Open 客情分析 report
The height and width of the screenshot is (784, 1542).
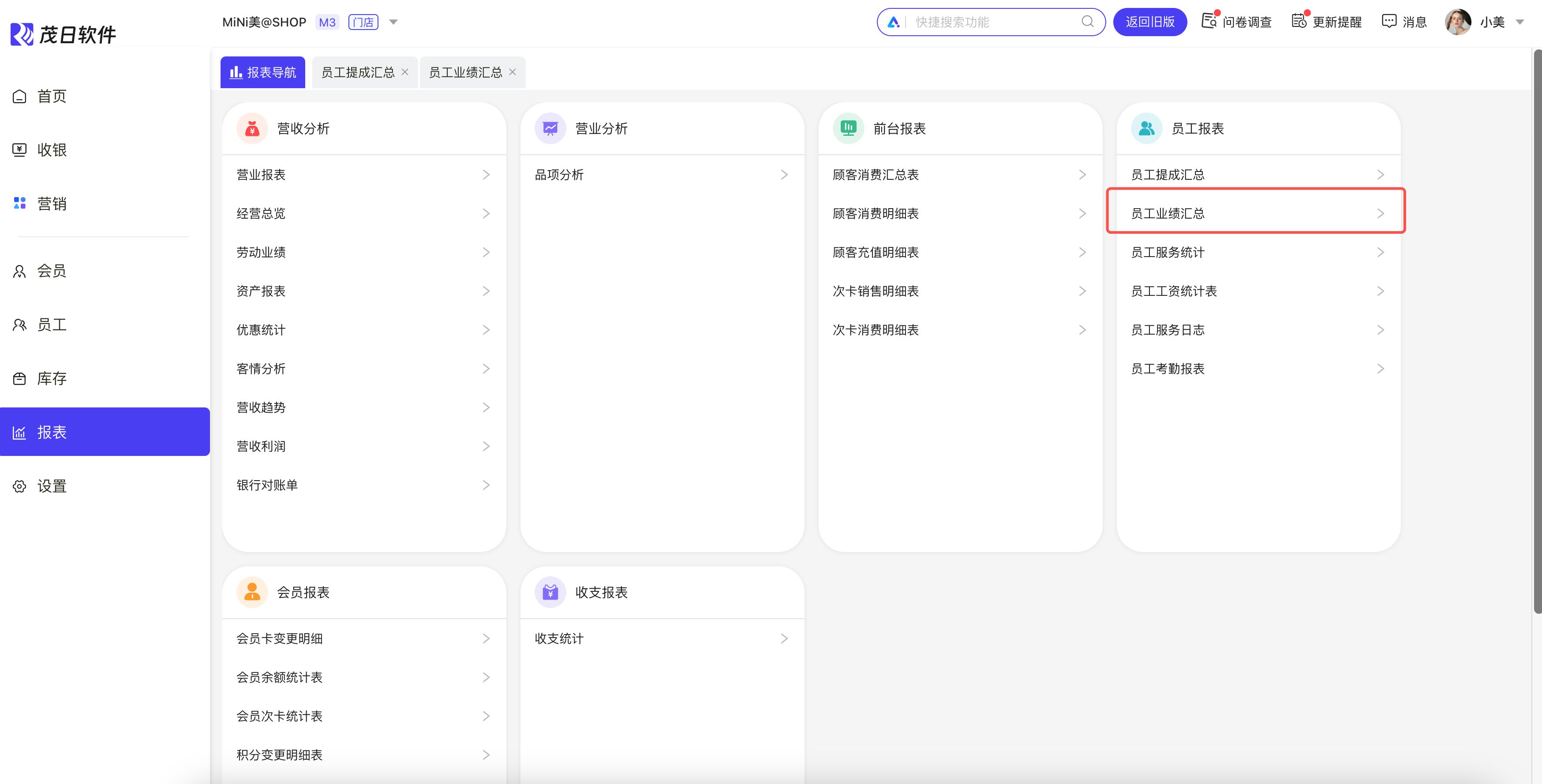[x=364, y=369]
